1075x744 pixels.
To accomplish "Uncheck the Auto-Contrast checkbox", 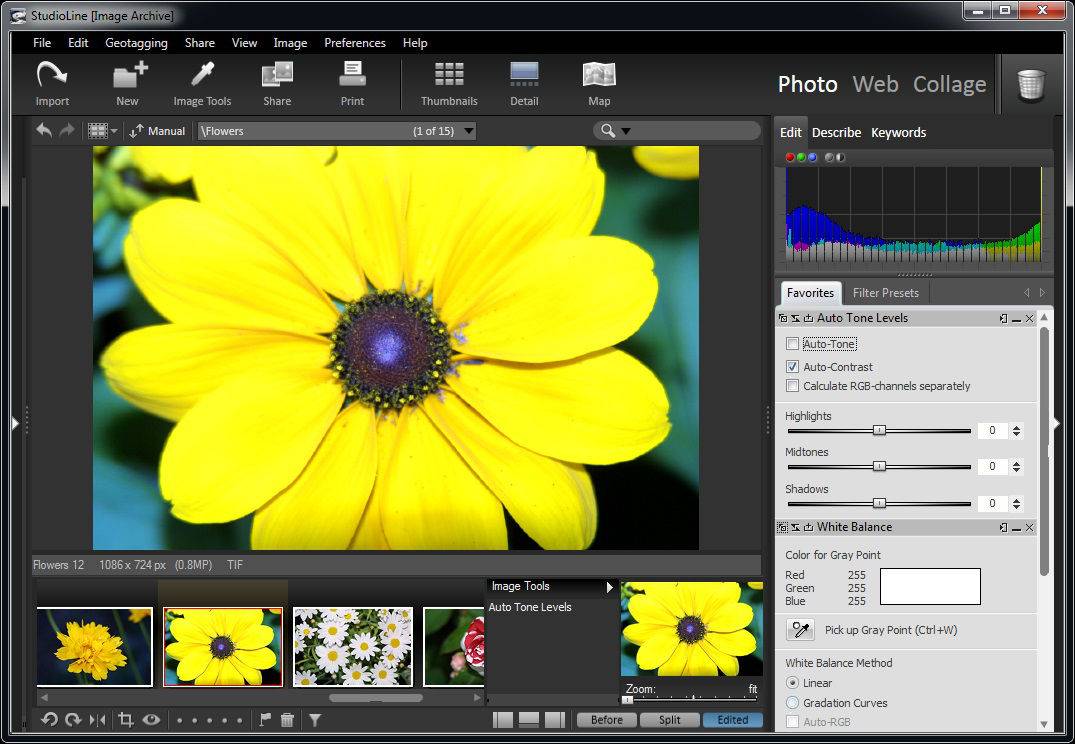I will tap(793, 366).
